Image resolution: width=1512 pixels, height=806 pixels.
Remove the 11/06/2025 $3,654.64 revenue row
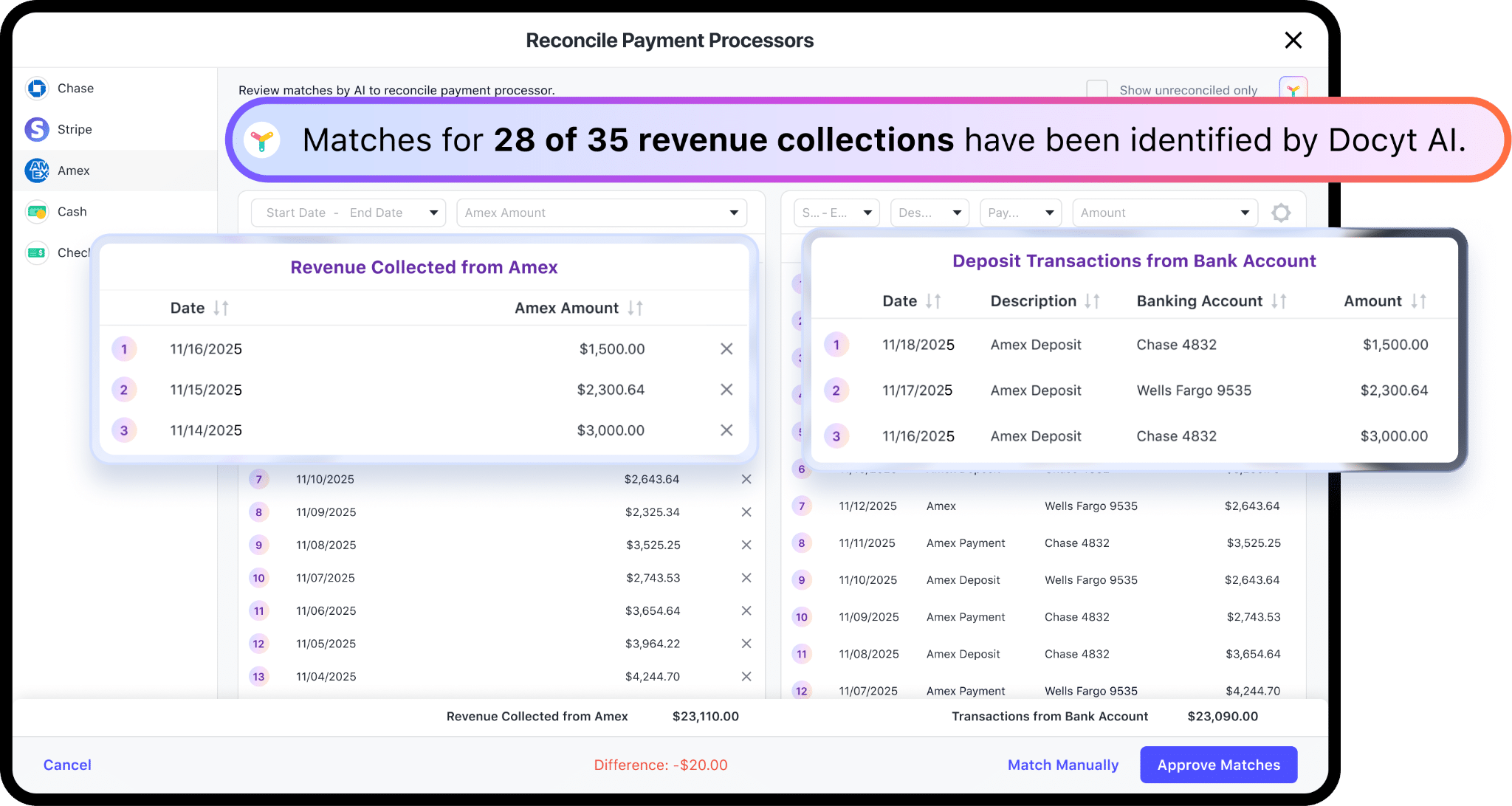[x=746, y=610]
